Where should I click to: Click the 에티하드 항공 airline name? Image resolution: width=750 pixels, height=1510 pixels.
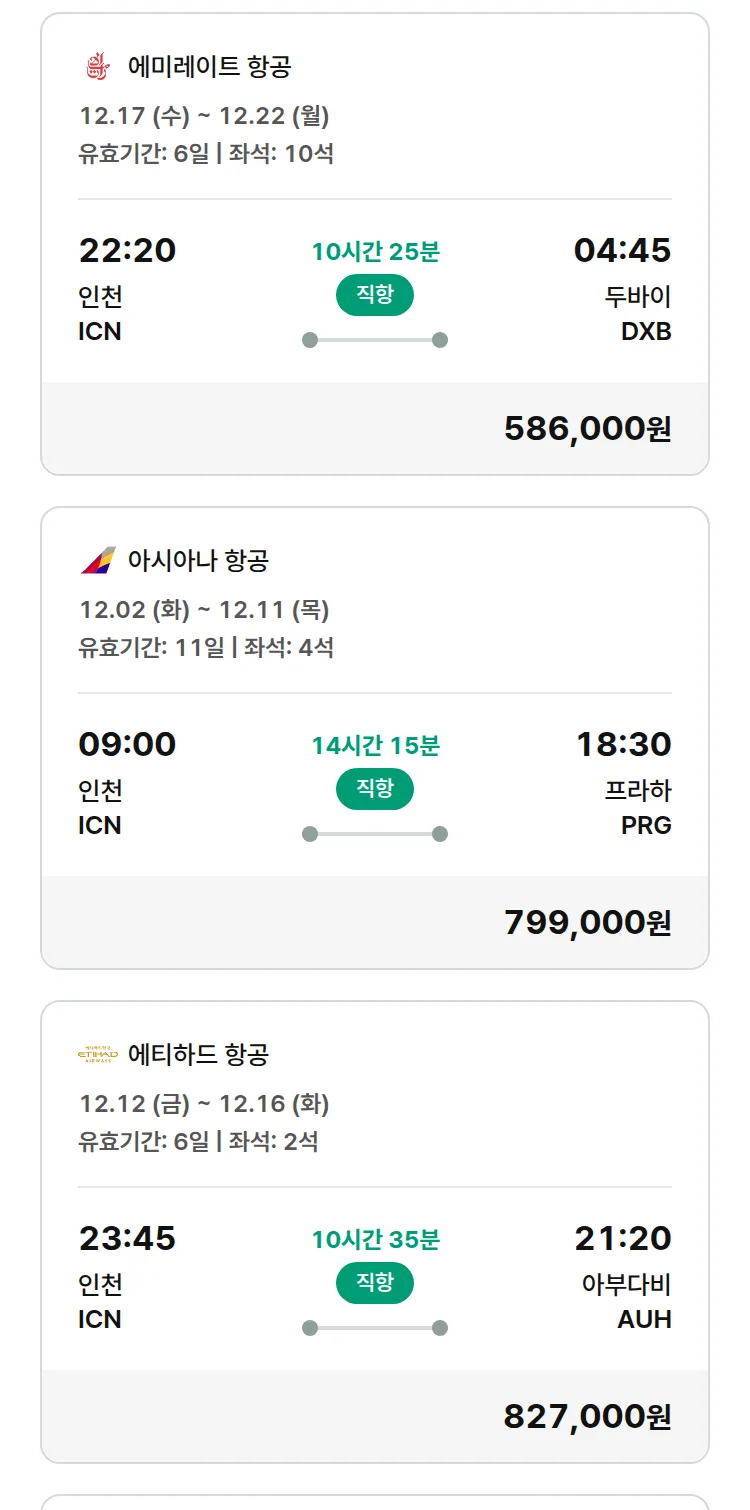[198, 1054]
